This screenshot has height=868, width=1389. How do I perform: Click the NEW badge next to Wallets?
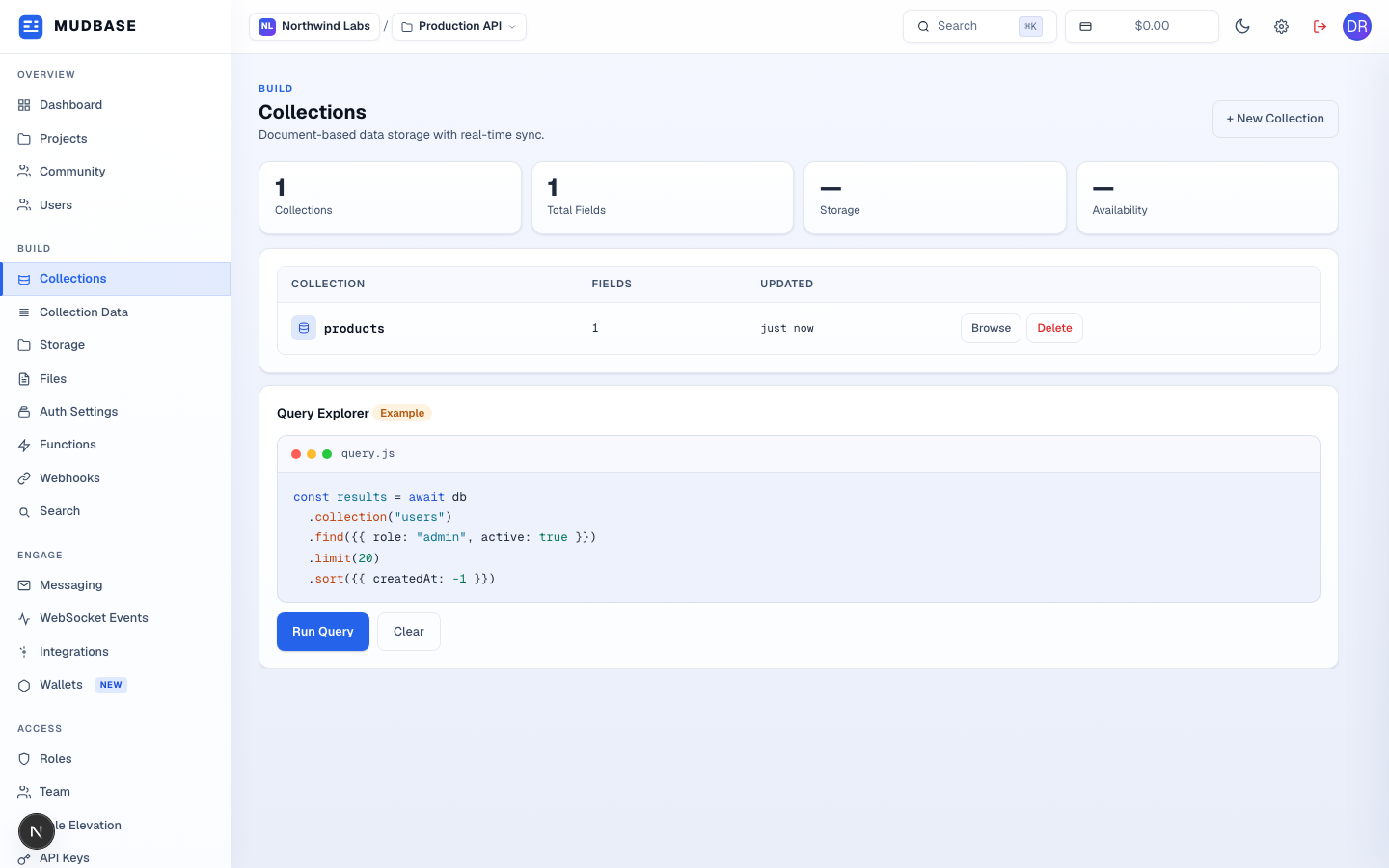pos(111,685)
